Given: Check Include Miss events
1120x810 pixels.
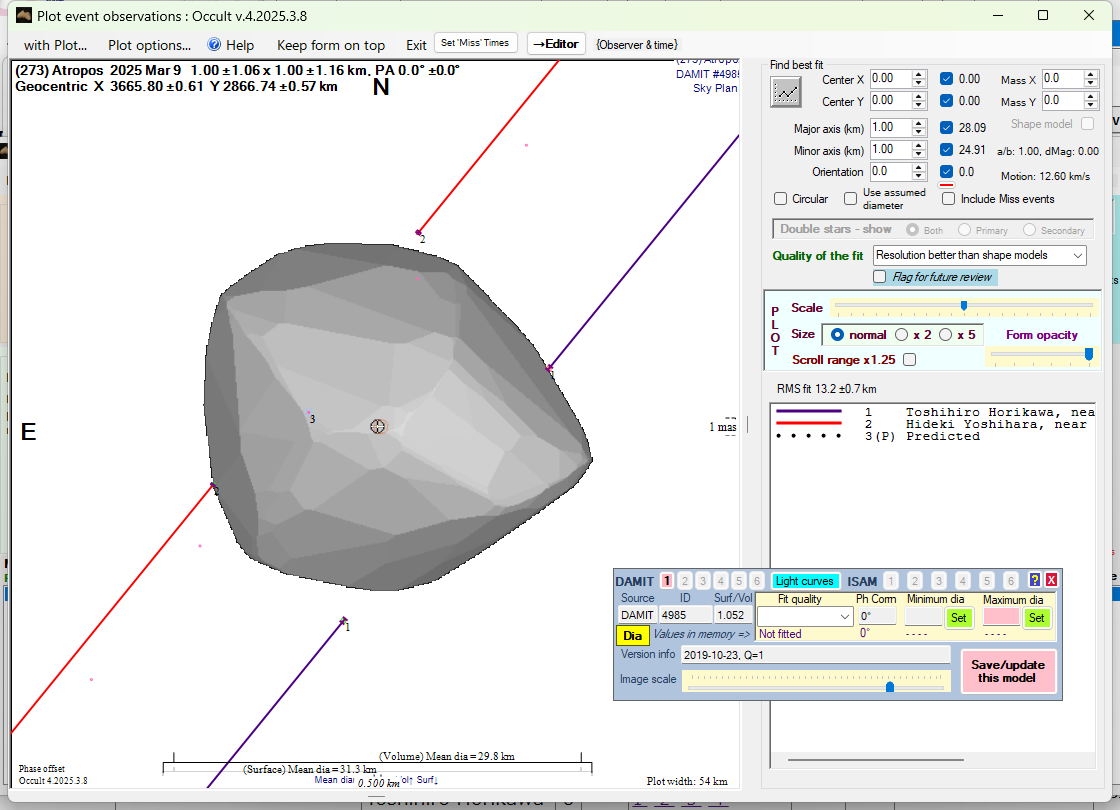Looking at the screenshot, I should (x=948, y=199).
